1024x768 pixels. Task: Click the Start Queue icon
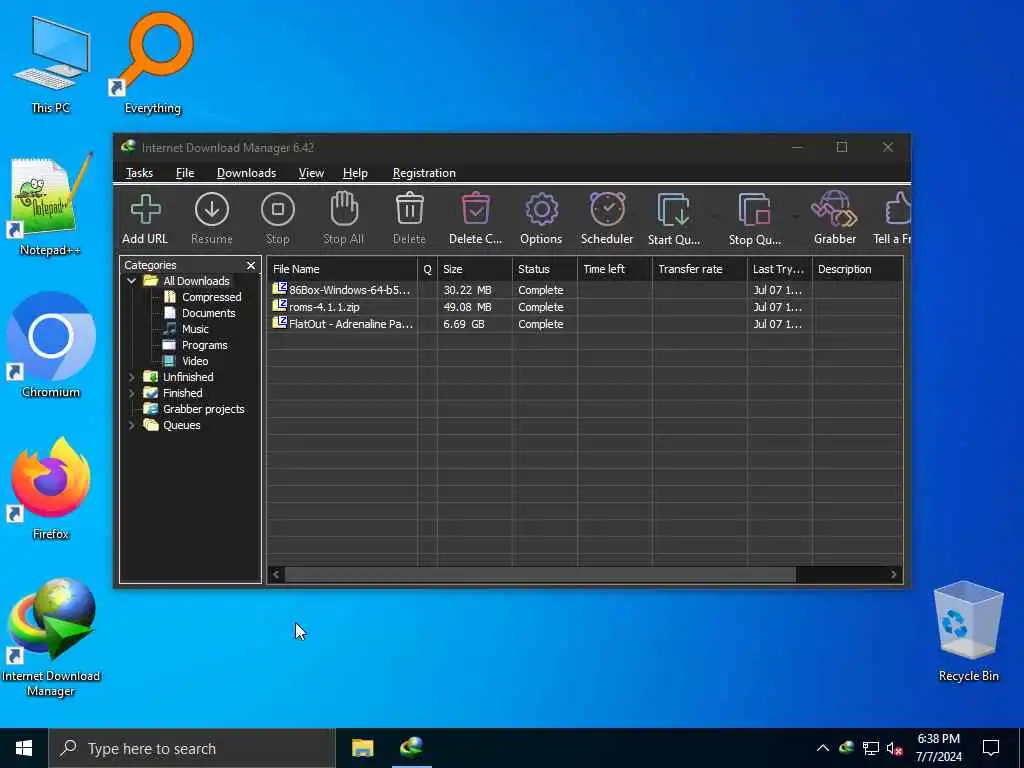pyautogui.click(x=673, y=210)
